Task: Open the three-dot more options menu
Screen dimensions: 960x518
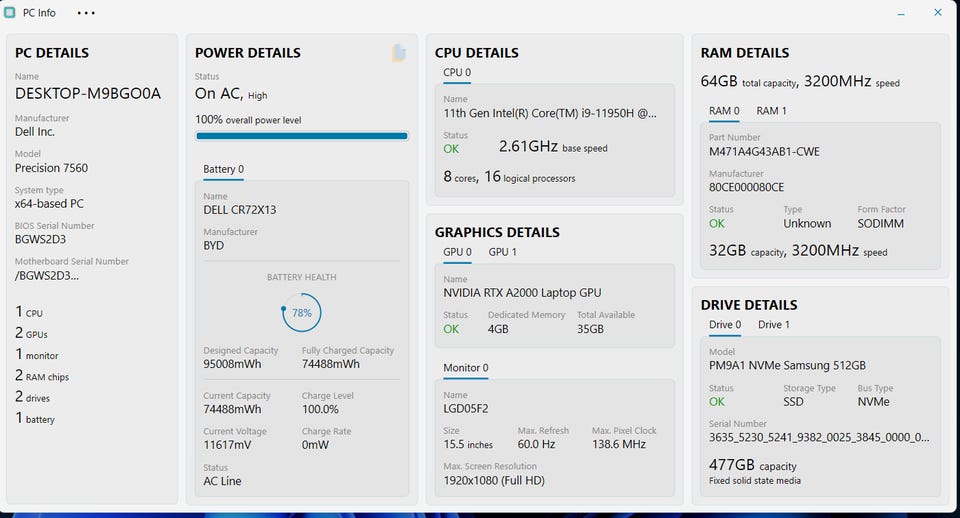Action: point(86,13)
